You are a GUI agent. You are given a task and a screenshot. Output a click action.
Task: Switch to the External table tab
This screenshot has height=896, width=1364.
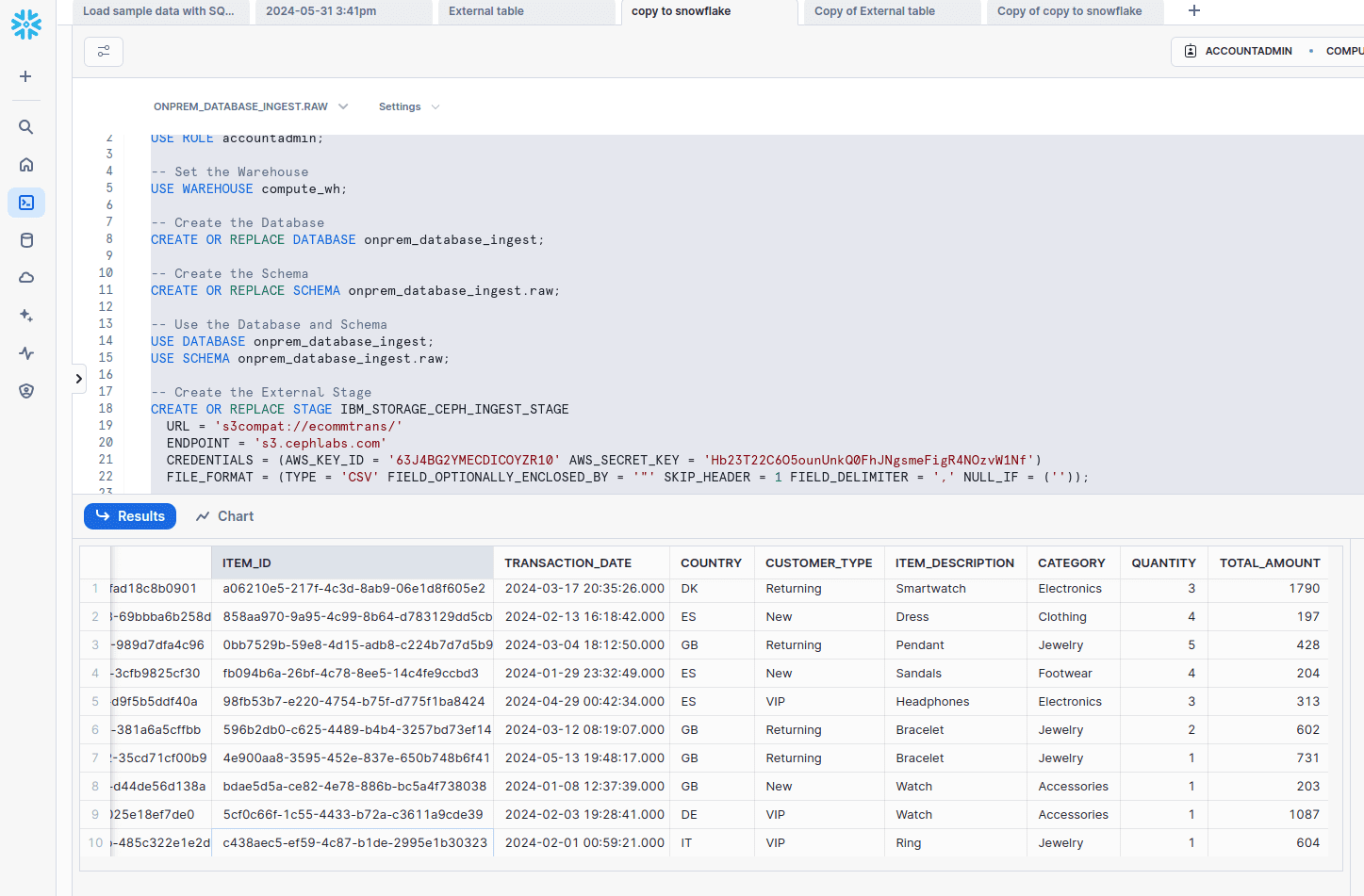[x=486, y=11]
